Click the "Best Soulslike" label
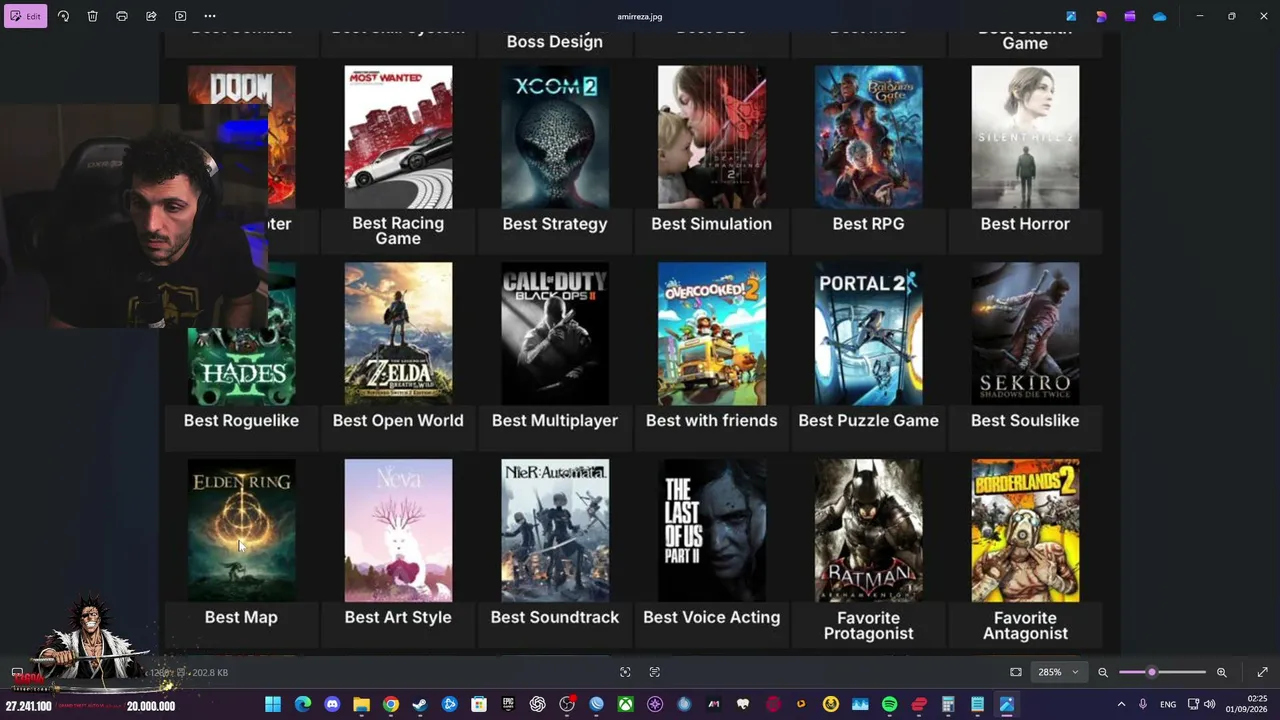The height and width of the screenshot is (720, 1280). pyautogui.click(x=1025, y=420)
